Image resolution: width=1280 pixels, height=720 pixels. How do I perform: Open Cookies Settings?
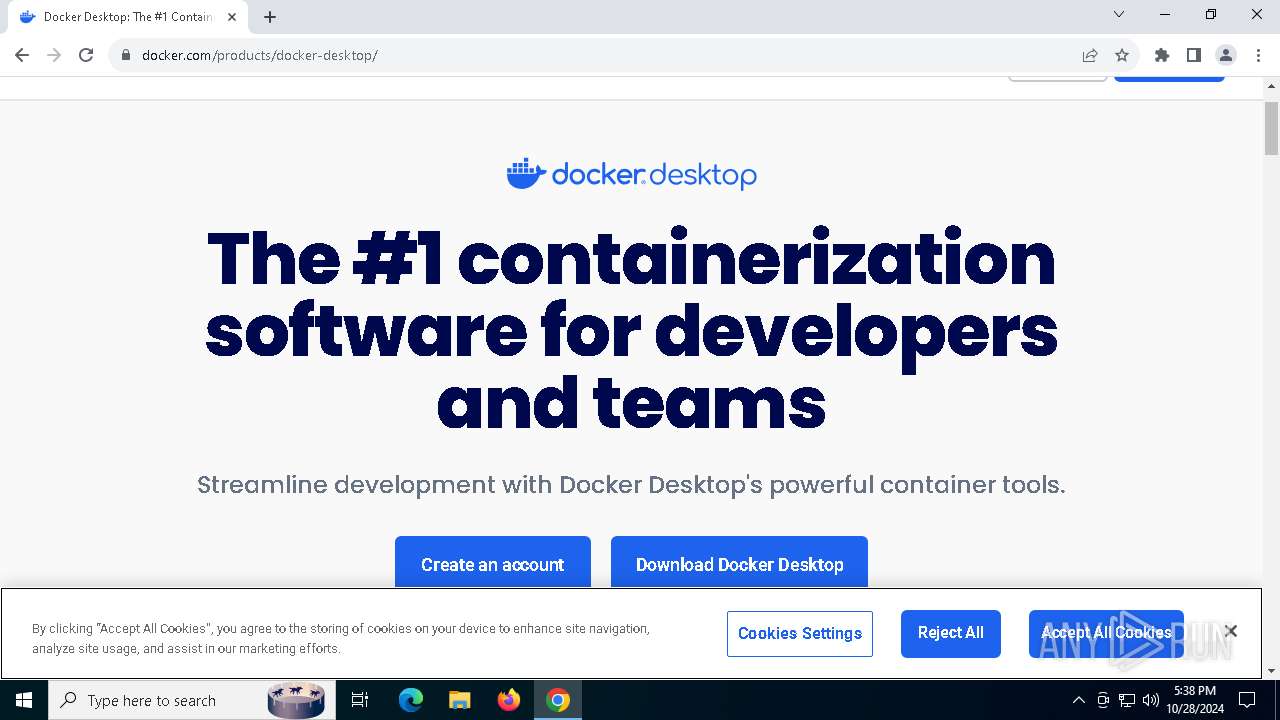800,634
